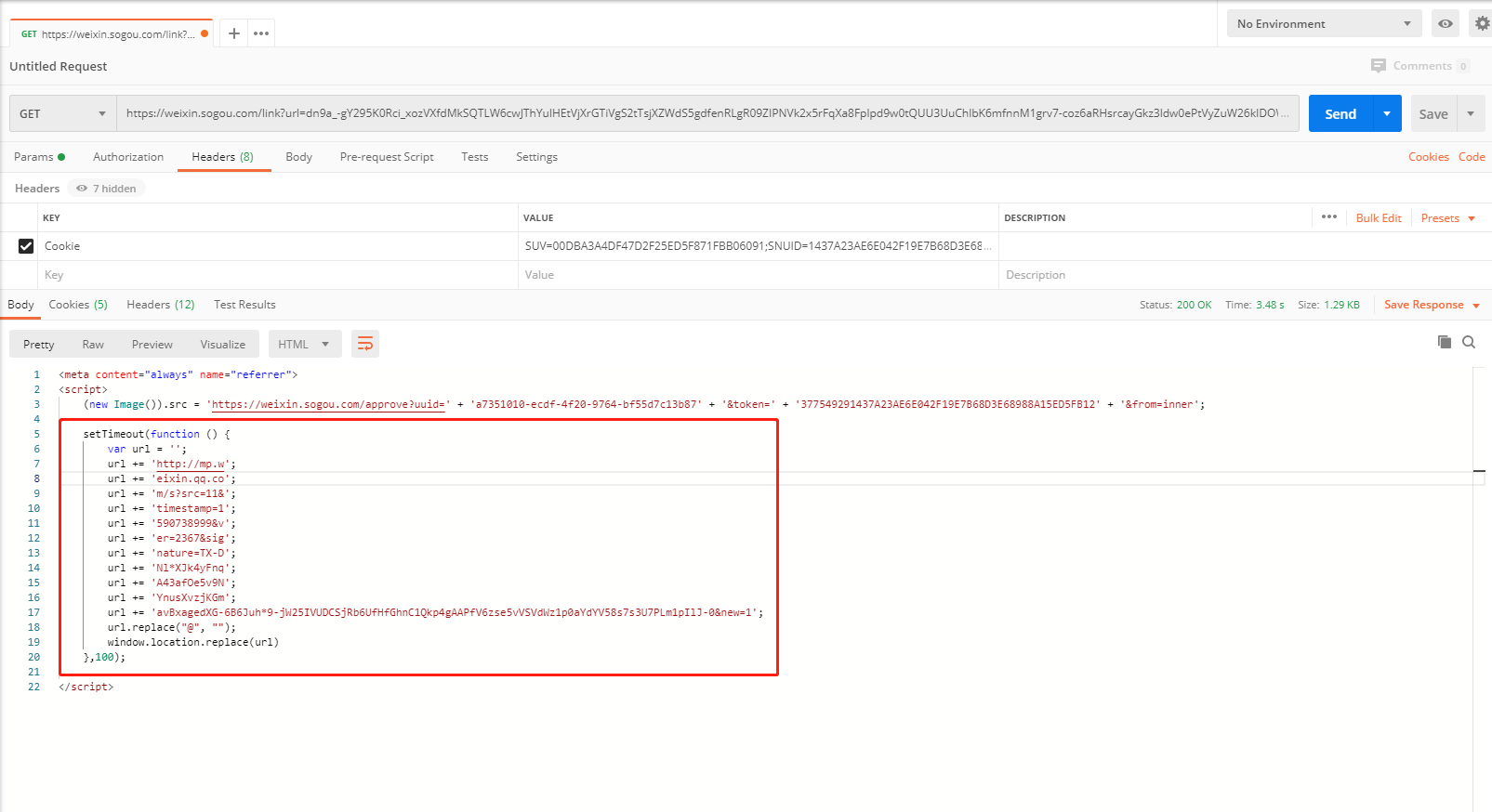This screenshot has width=1492, height=812.
Task: Click the empty Value input field
Action: pos(758,275)
